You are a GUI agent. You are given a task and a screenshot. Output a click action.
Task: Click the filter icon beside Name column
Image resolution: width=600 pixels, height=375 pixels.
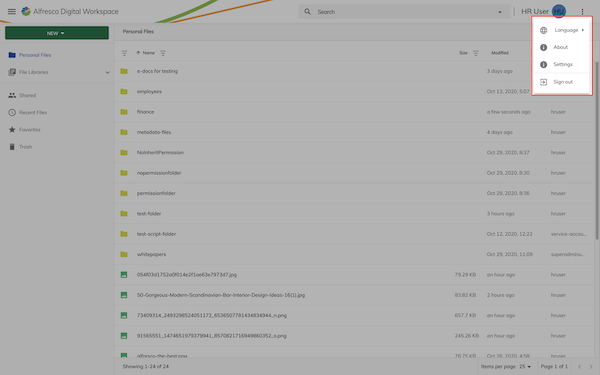tap(163, 53)
